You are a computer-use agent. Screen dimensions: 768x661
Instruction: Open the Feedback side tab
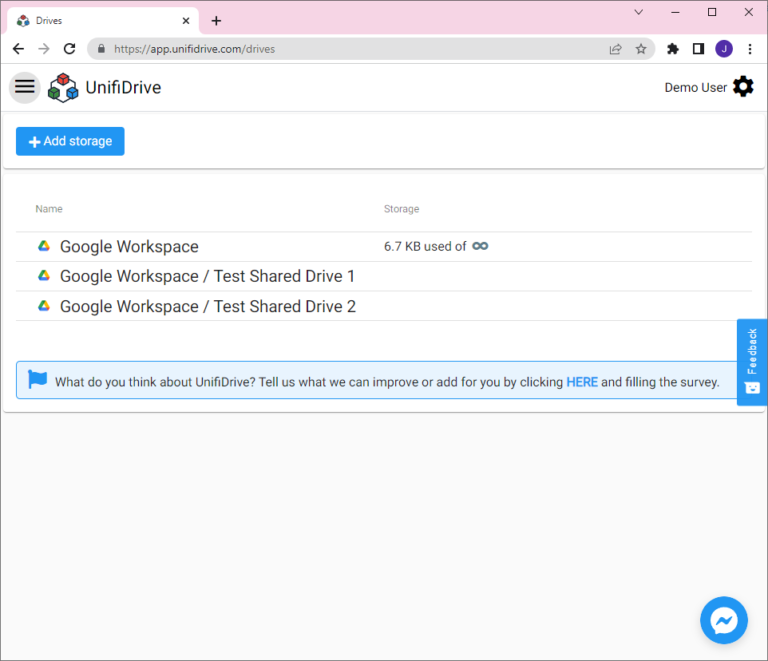pyautogui.click(x=752, y=362)
